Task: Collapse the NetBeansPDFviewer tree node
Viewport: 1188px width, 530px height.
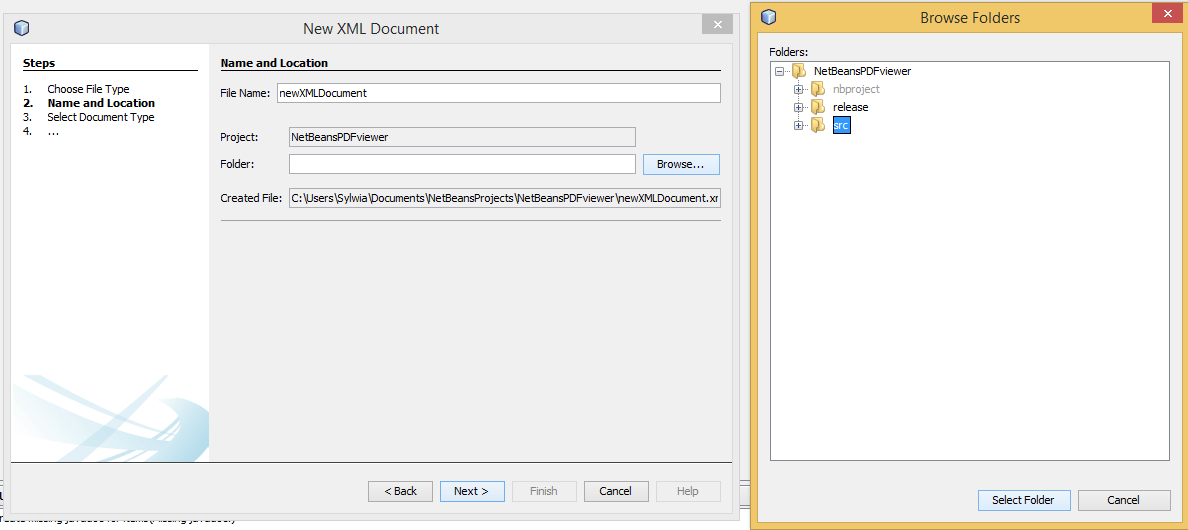Action: pos(779,71)
